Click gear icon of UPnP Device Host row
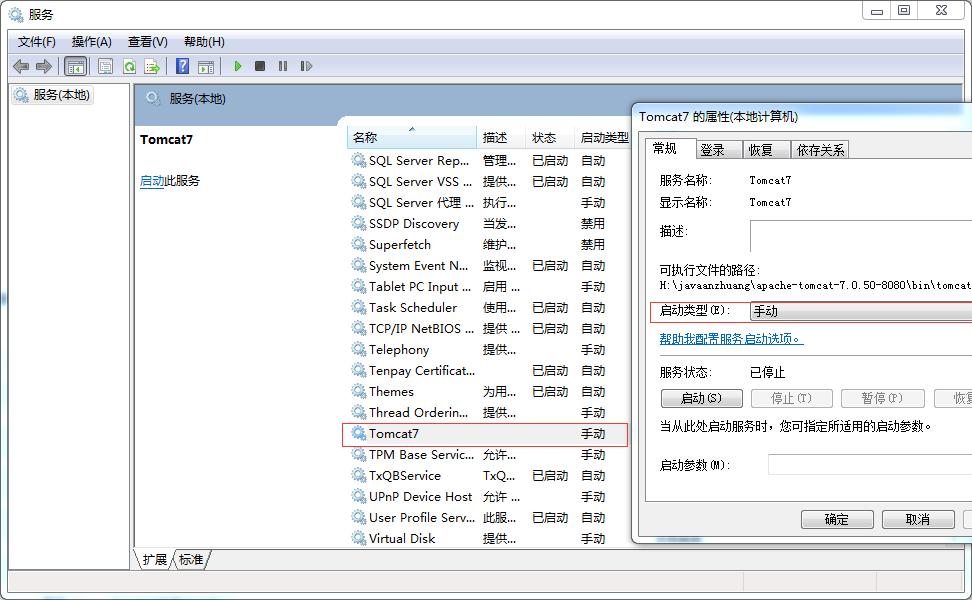This screenshot has width=972, height=600. click(359, 496)
